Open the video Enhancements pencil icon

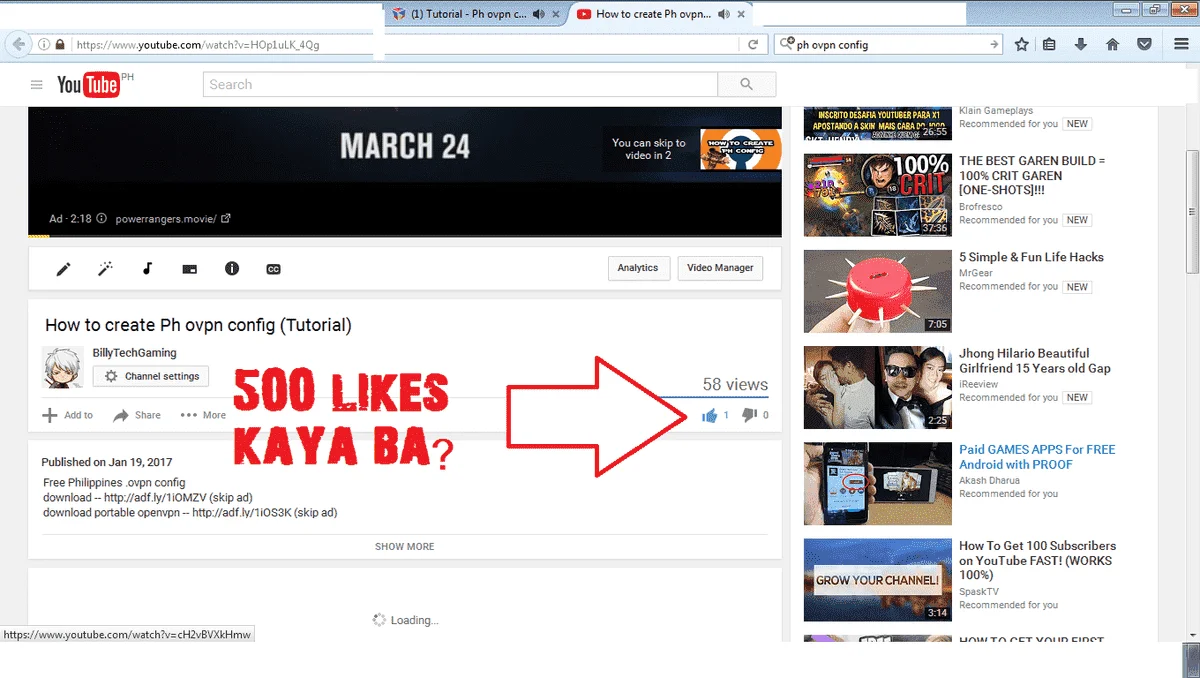tap(63, 269)
